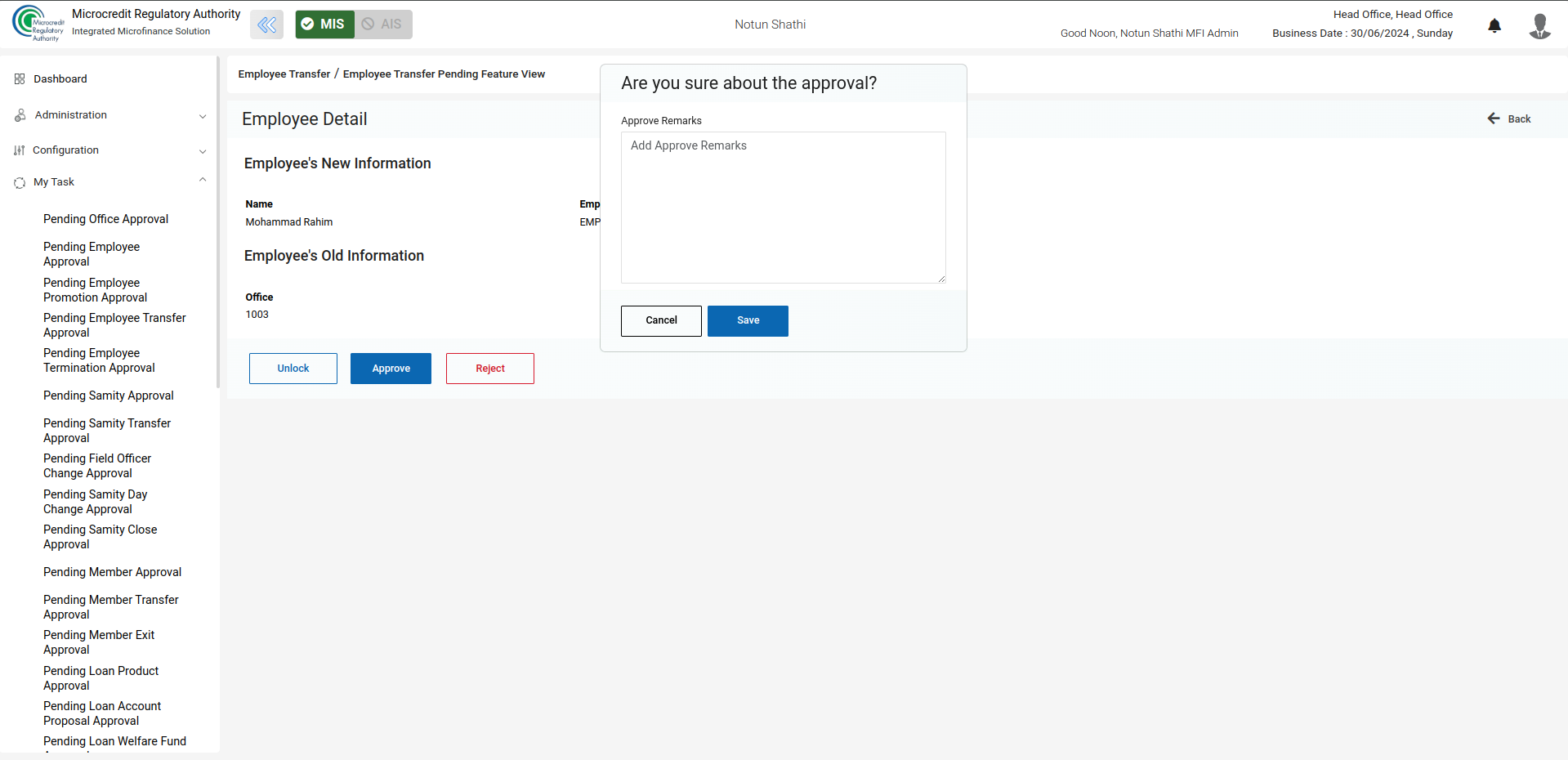Click the Administration person icon
This screenshot has width=1568, height=760.
coord(20,115)
